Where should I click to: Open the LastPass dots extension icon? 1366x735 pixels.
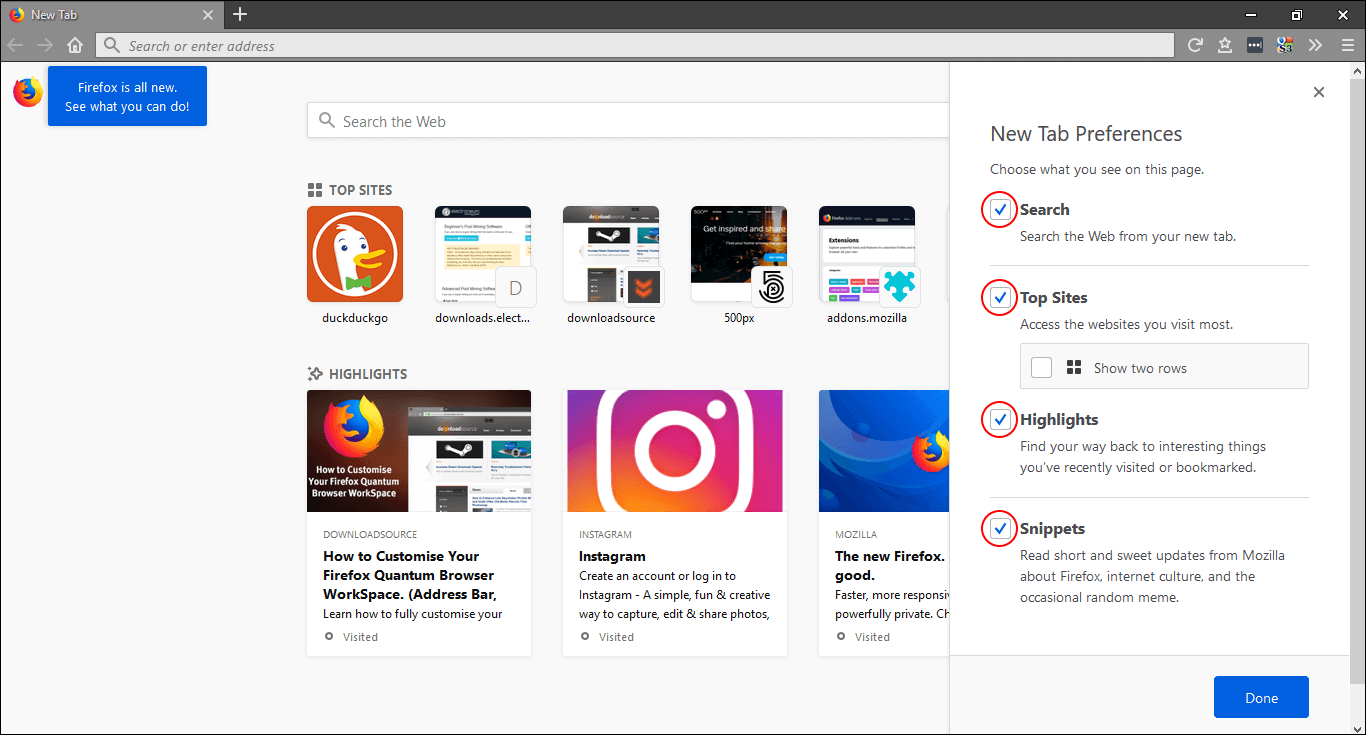click(x=1255, y=45)
